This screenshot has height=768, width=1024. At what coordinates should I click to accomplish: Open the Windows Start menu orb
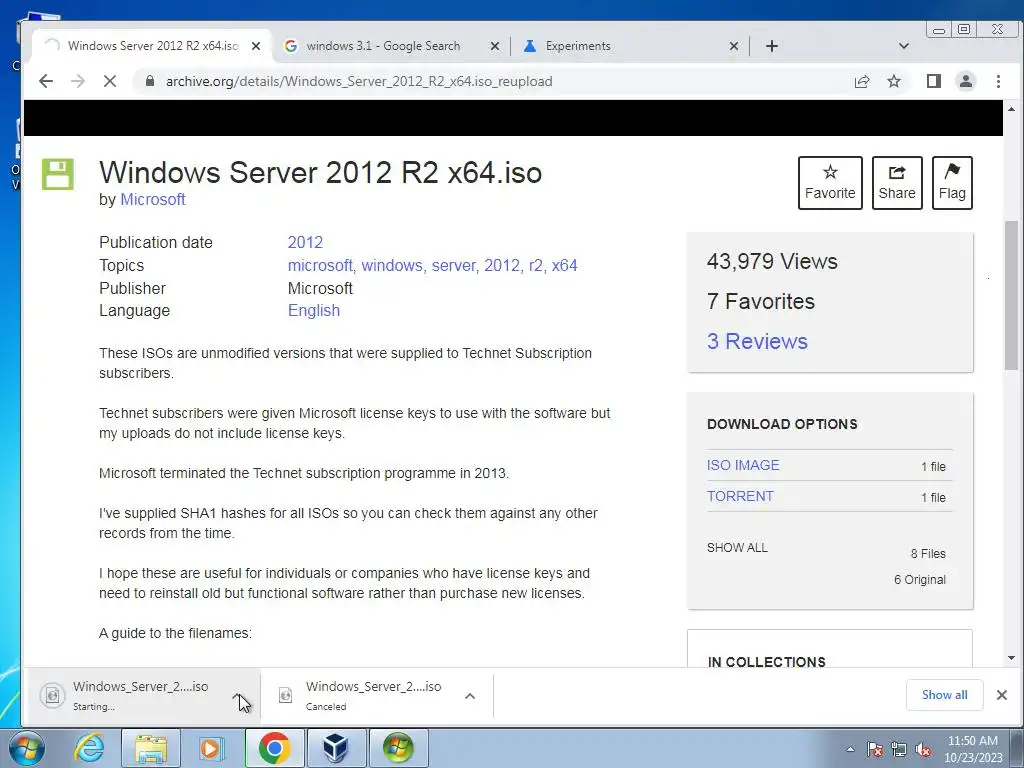27,748
